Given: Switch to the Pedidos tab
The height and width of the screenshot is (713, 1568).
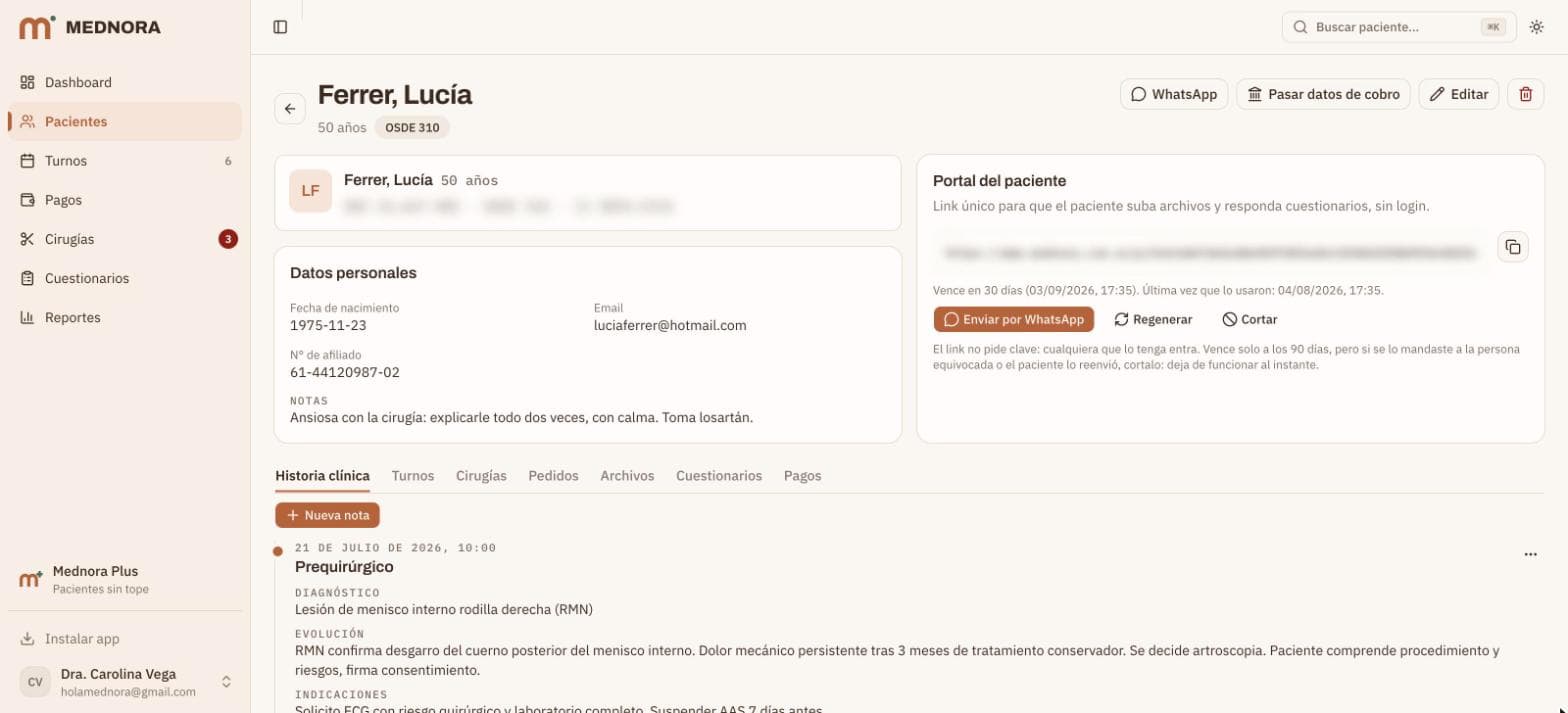Looking at the screenshot, I should [553, 476].
